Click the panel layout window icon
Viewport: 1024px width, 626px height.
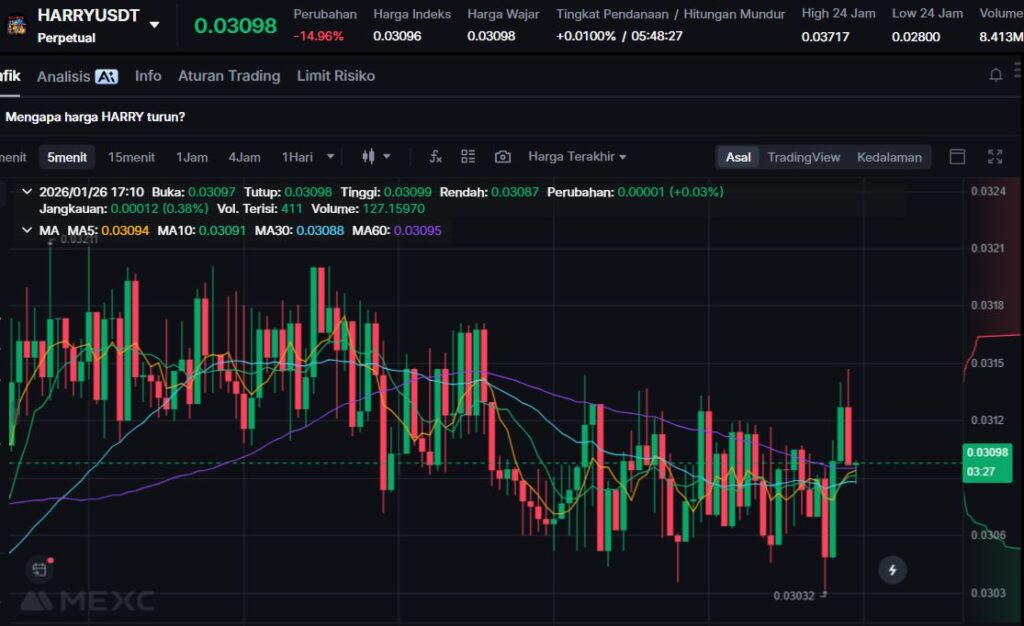pyautogui.click(x=957, y=157)
